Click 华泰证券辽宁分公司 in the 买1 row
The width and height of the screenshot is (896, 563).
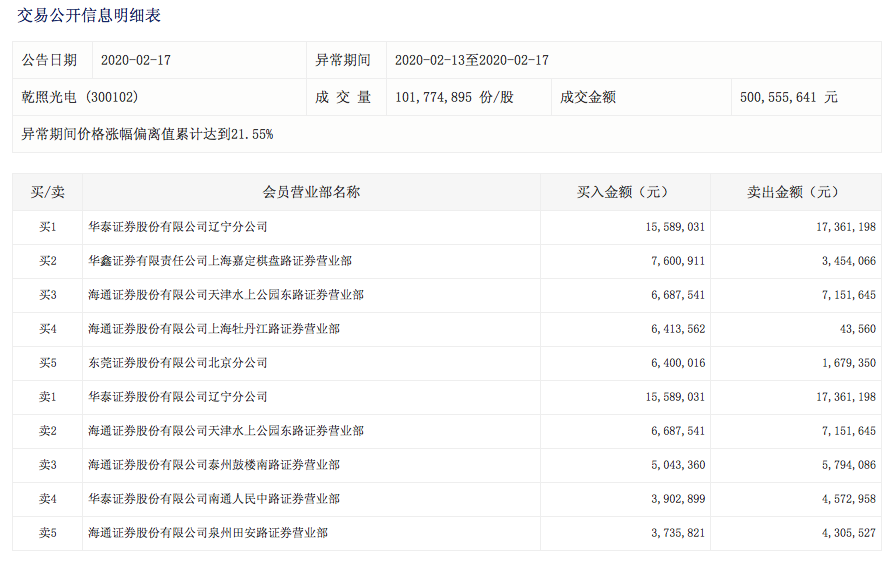(178, 227)
